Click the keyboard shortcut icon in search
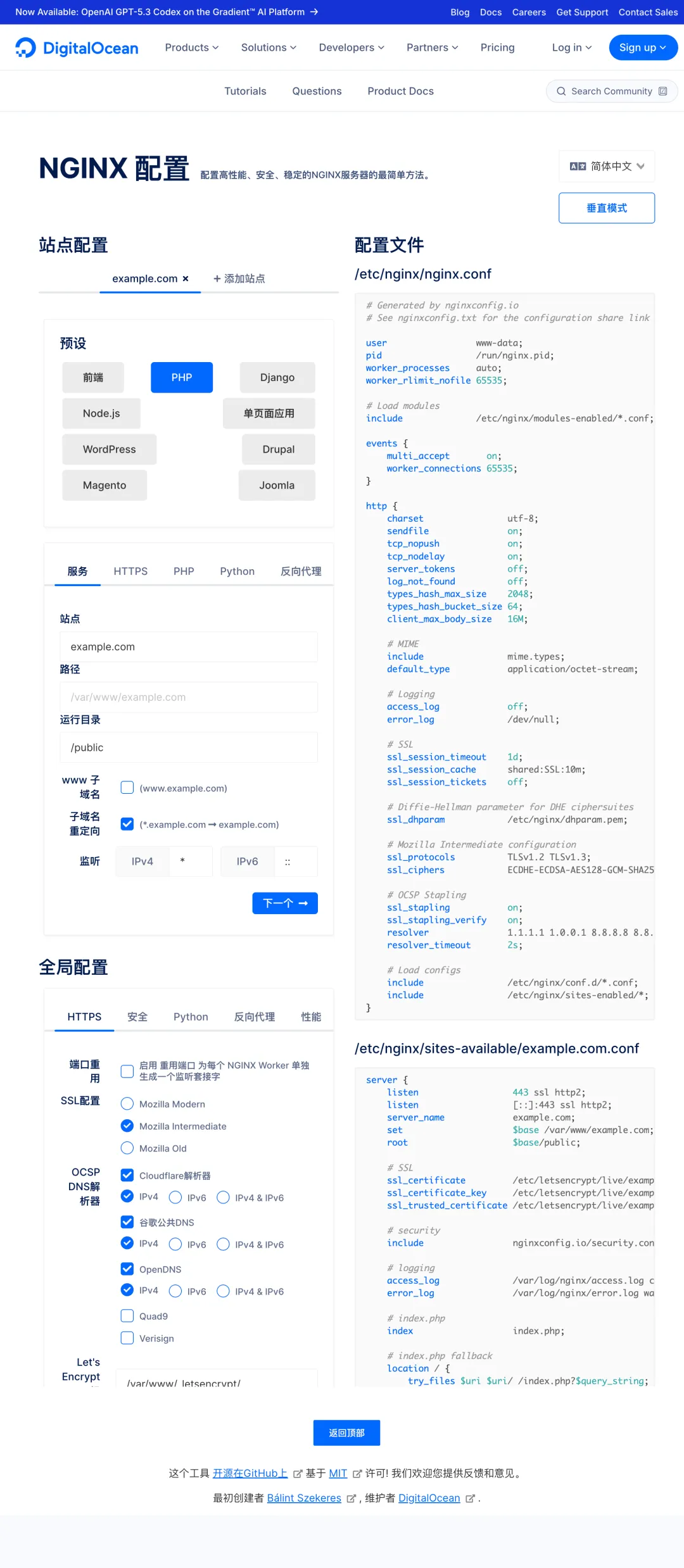684x1568 pixels. point(662,91)
